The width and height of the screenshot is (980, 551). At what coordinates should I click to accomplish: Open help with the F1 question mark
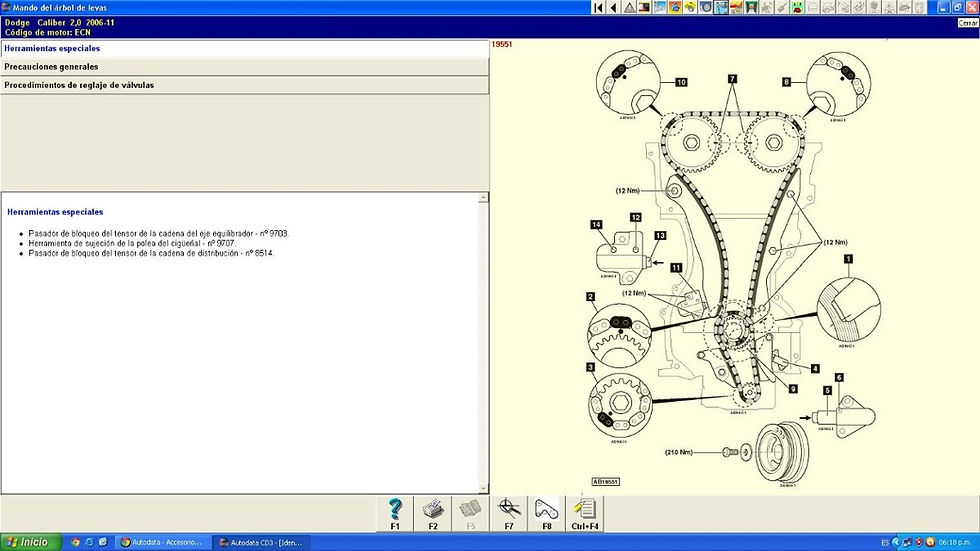click(x=395, y=514)
